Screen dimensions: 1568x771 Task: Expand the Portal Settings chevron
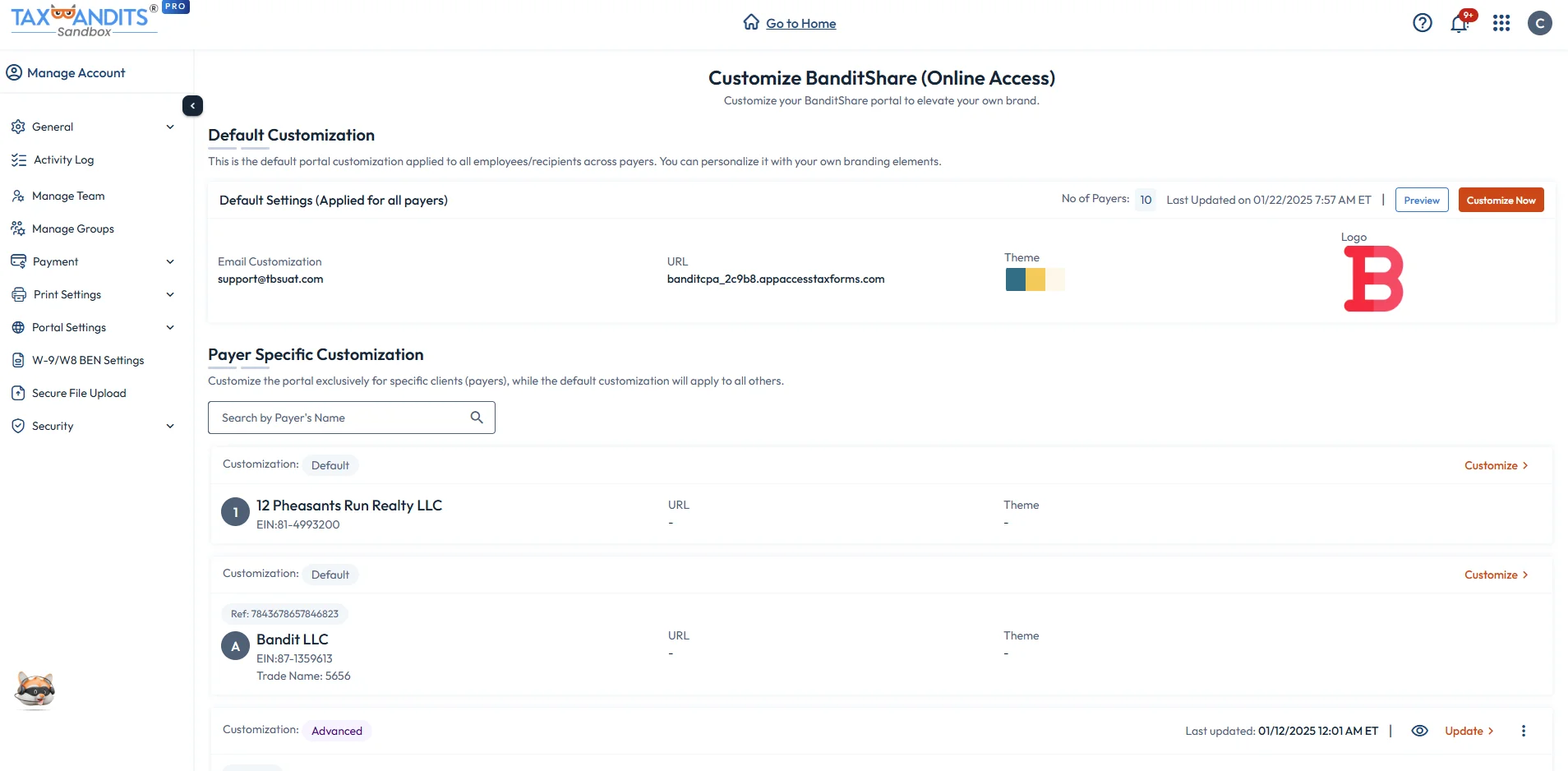[170, 327]
